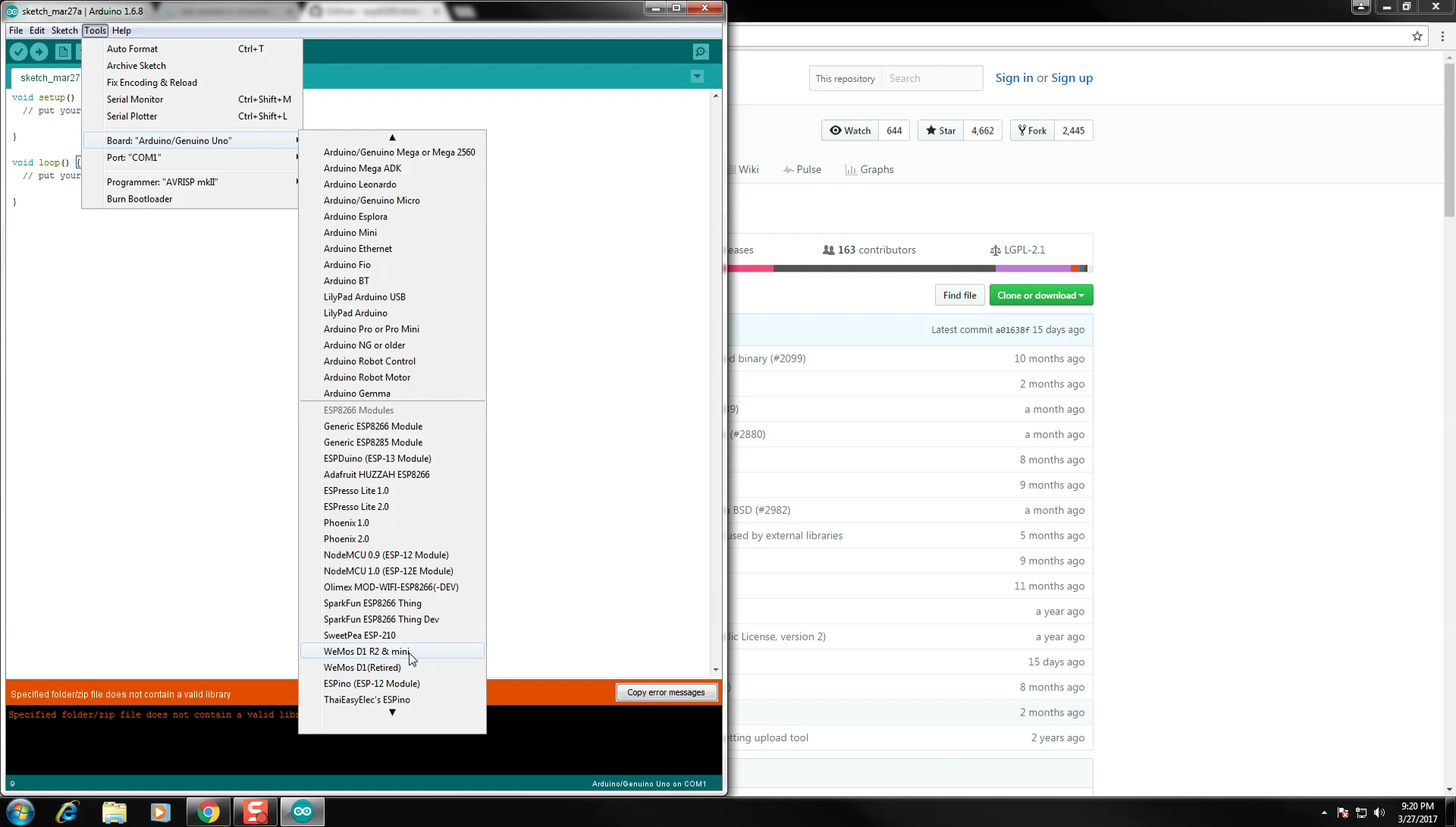Choose NodeMCU 1.0 (ESP-12E Module) board
The height and width of the screenshot is (827, 1456).
(388, 571)
